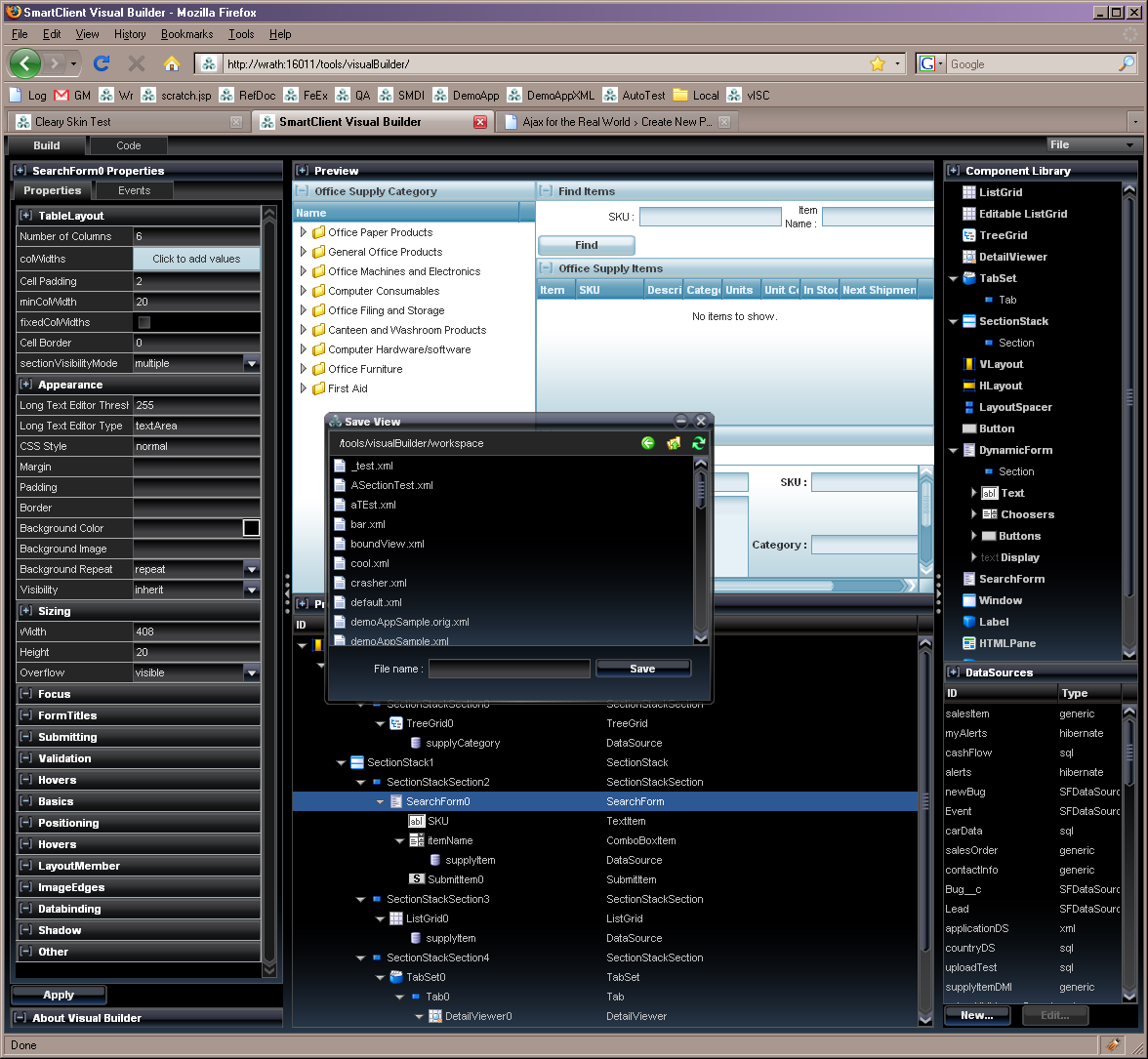Screen dimensions: 1148x1059
Task: Switch to the Events tab
Action: coord(134,190)
